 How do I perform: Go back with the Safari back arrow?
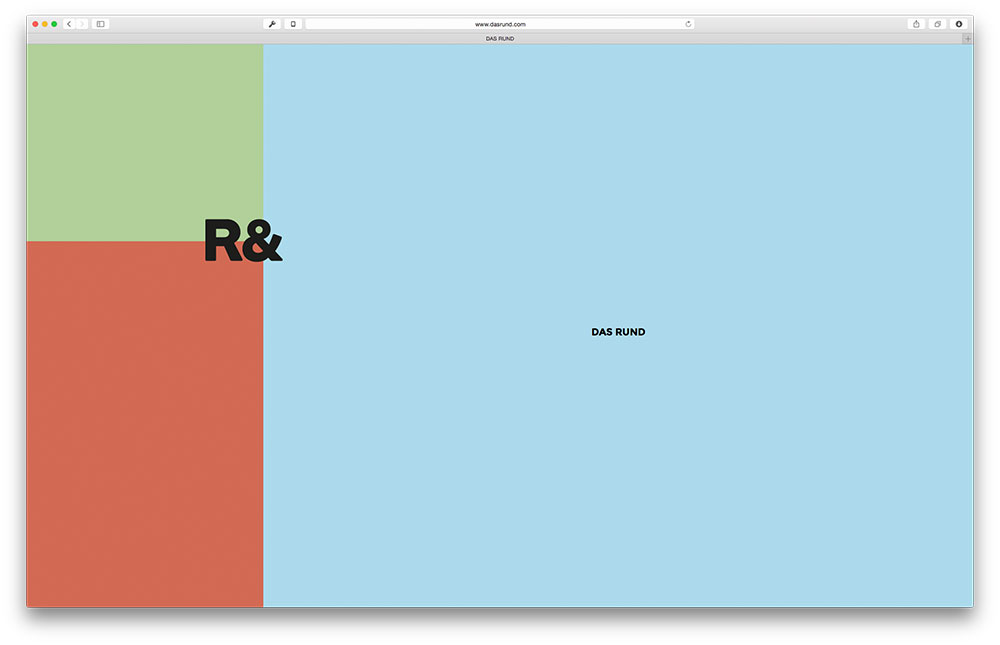(x=69, y=24)
